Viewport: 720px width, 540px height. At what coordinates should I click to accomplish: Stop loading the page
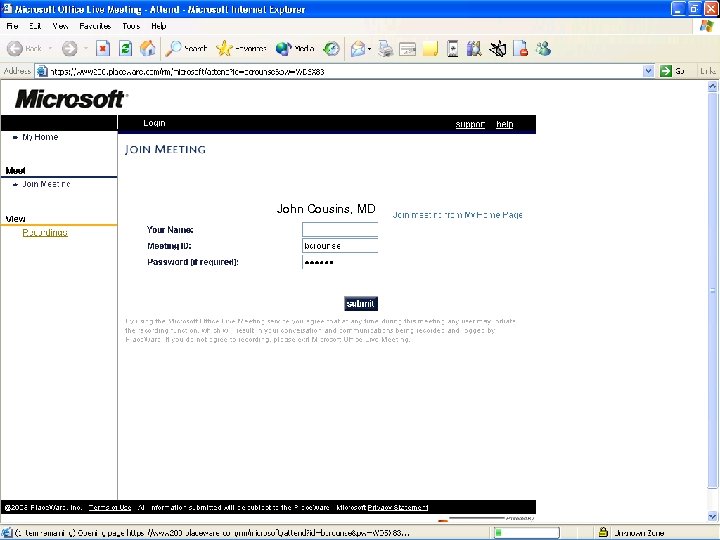pos(103,48)
